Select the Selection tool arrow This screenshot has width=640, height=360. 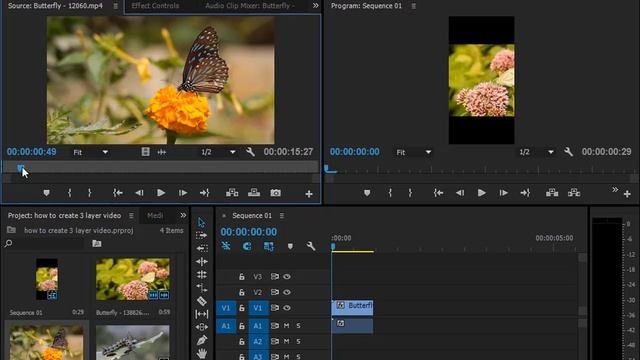(x=202, y=222)
